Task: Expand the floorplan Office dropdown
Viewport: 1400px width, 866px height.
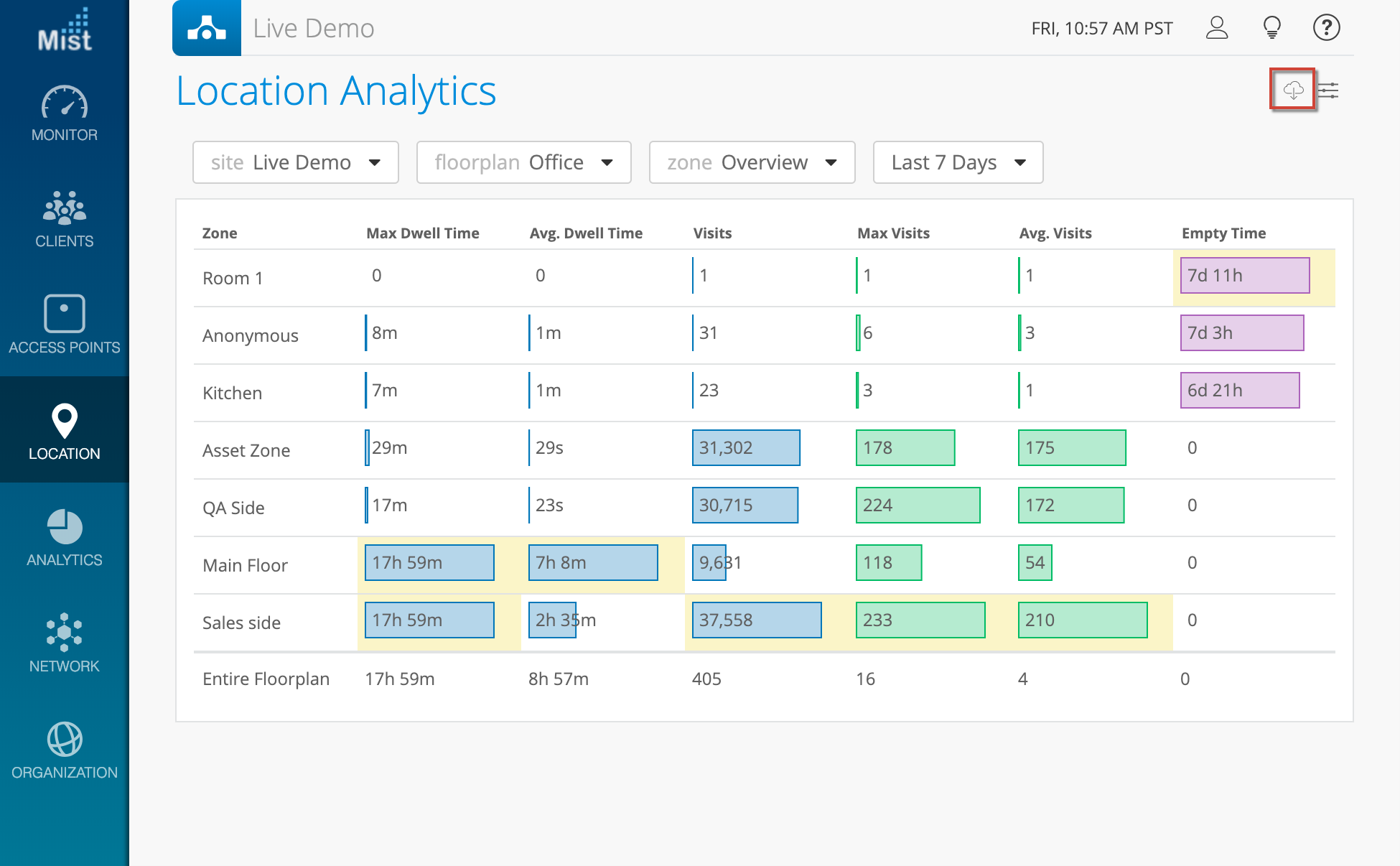Action: point(523,162)
